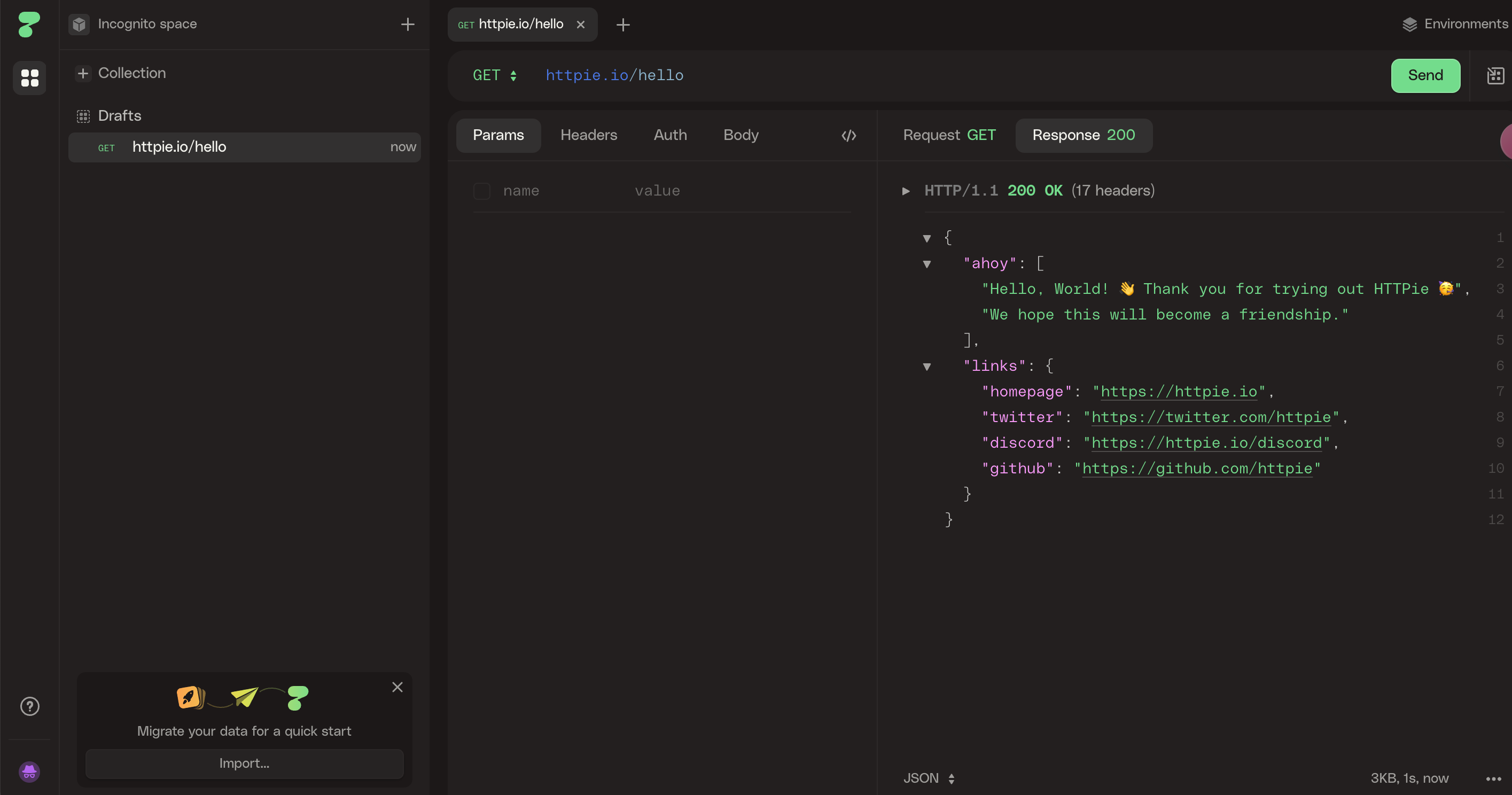Open the JSON format dropdown
The image size is (1512, 795).
[929, 778]
